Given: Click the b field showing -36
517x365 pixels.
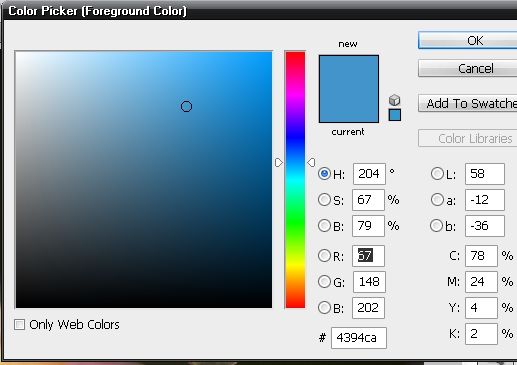Looking at the screenshot, I should tap(485, 226).
